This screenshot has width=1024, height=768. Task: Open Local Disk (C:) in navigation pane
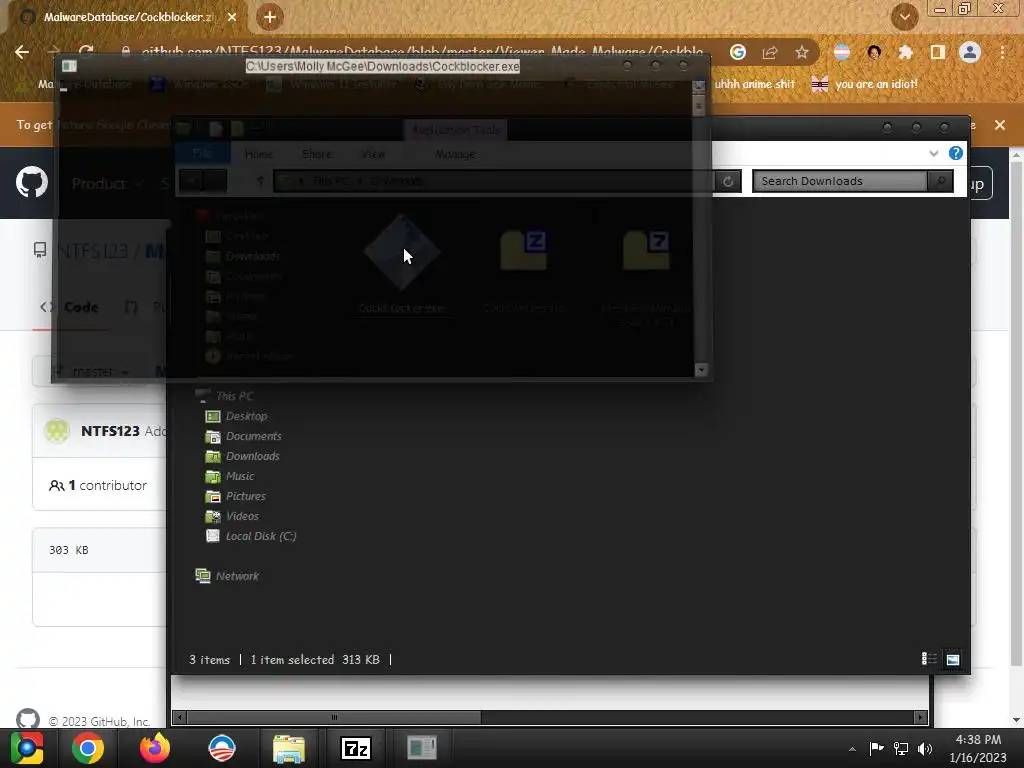251,536
